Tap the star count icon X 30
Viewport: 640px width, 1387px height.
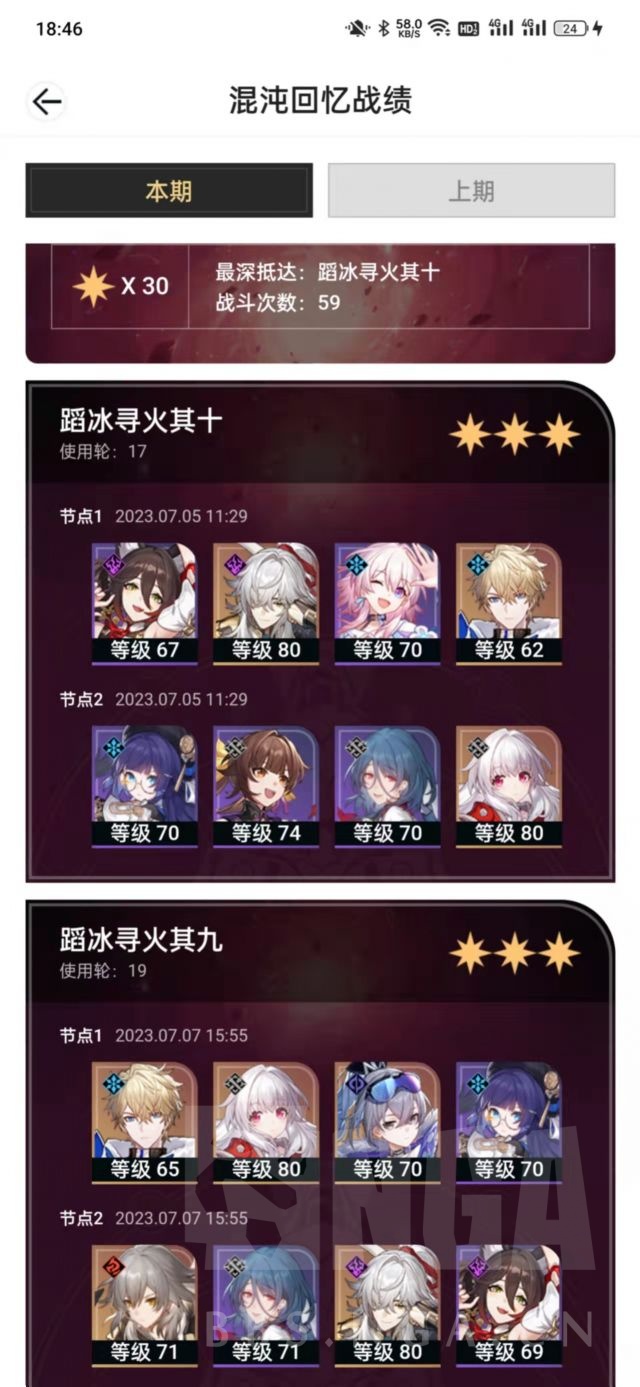121,286
